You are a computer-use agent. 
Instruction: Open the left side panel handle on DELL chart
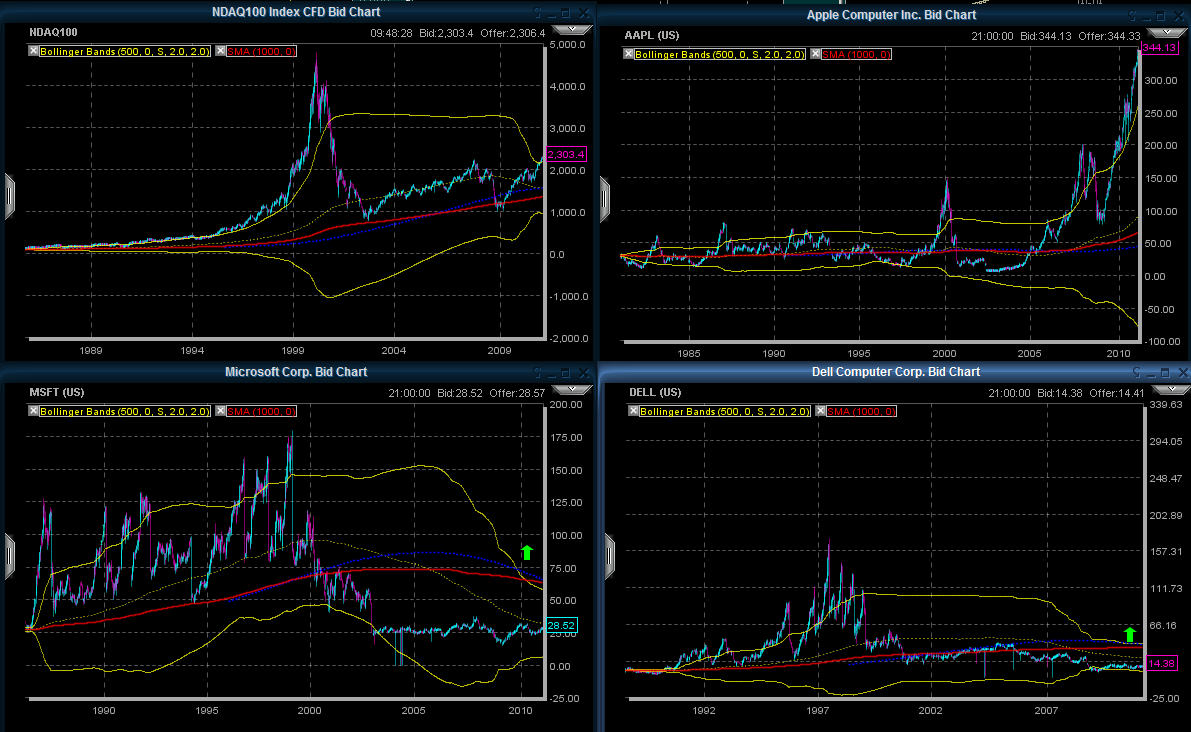[607, 549]
